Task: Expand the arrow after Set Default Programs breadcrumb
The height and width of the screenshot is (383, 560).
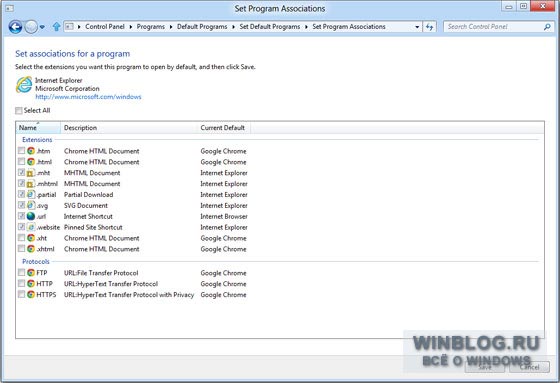Action: coord(306,27)
